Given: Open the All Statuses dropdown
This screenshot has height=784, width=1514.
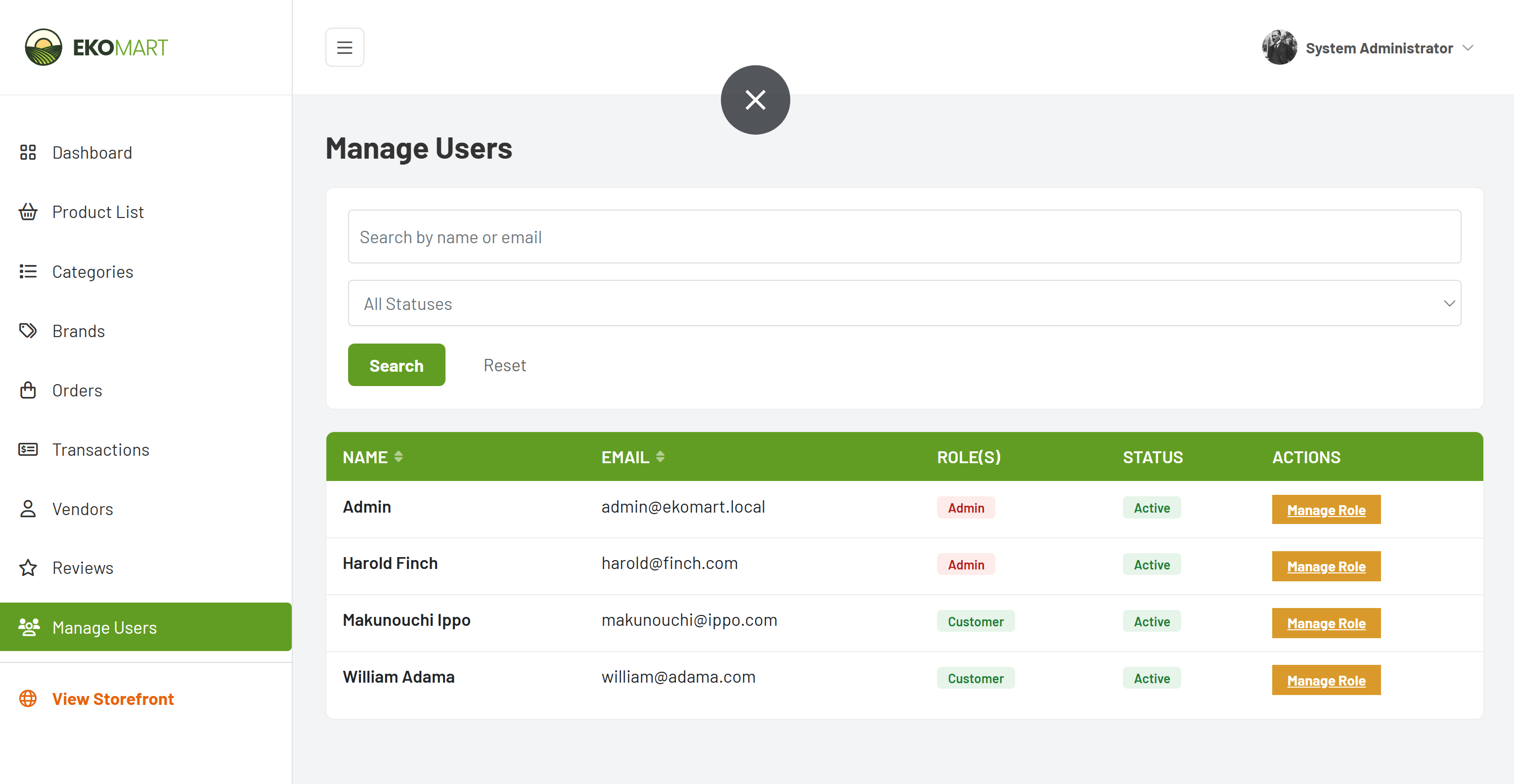Looking at the screenshot, I should [904, 303].
